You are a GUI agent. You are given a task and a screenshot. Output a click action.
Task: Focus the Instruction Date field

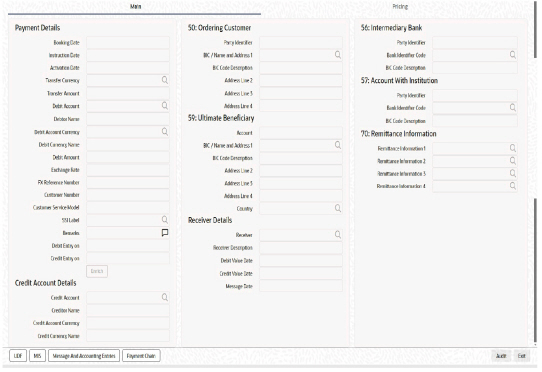[x=128, y=55]
